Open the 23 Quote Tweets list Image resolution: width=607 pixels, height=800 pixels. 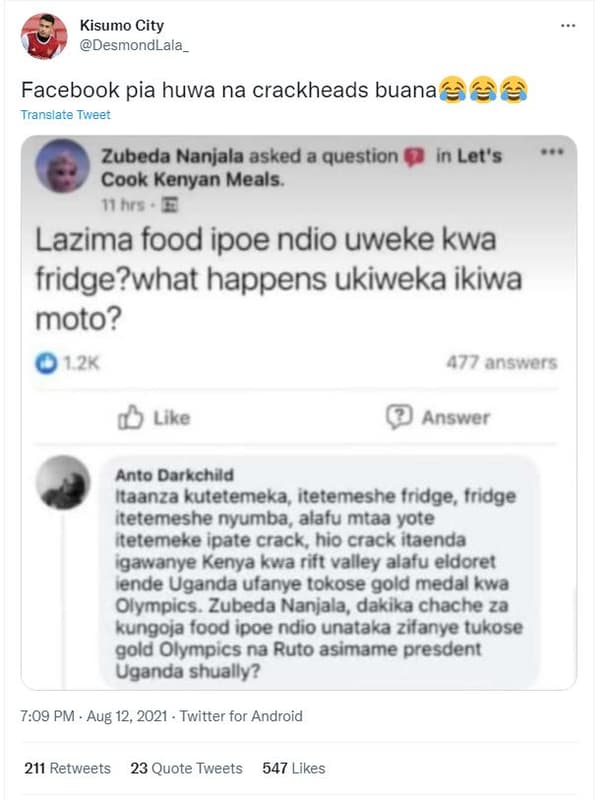tap(189, 768)
